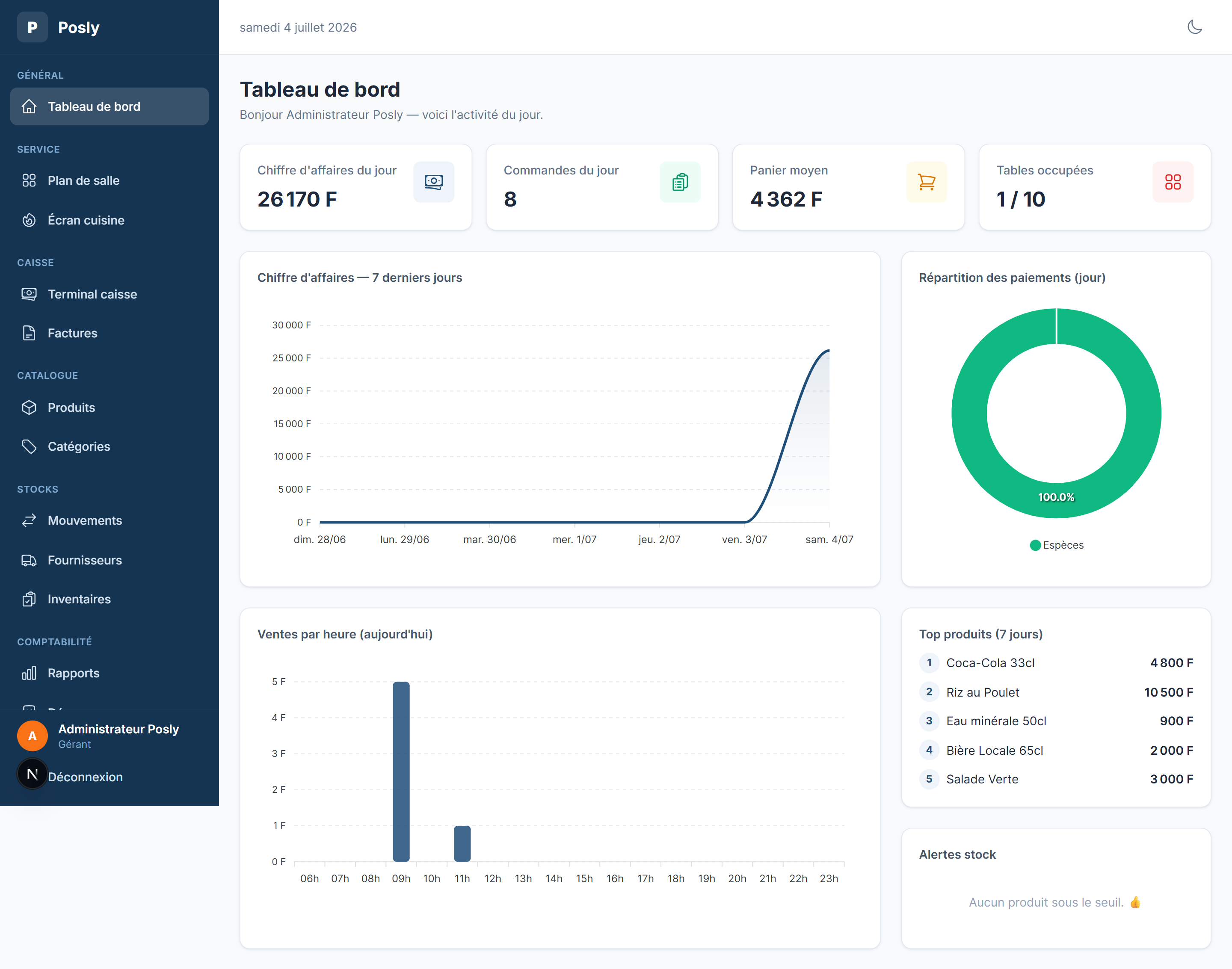1232x969 pixels.
Task: Click the "Alertes stock" card title
Action: (x=957, y=854)
